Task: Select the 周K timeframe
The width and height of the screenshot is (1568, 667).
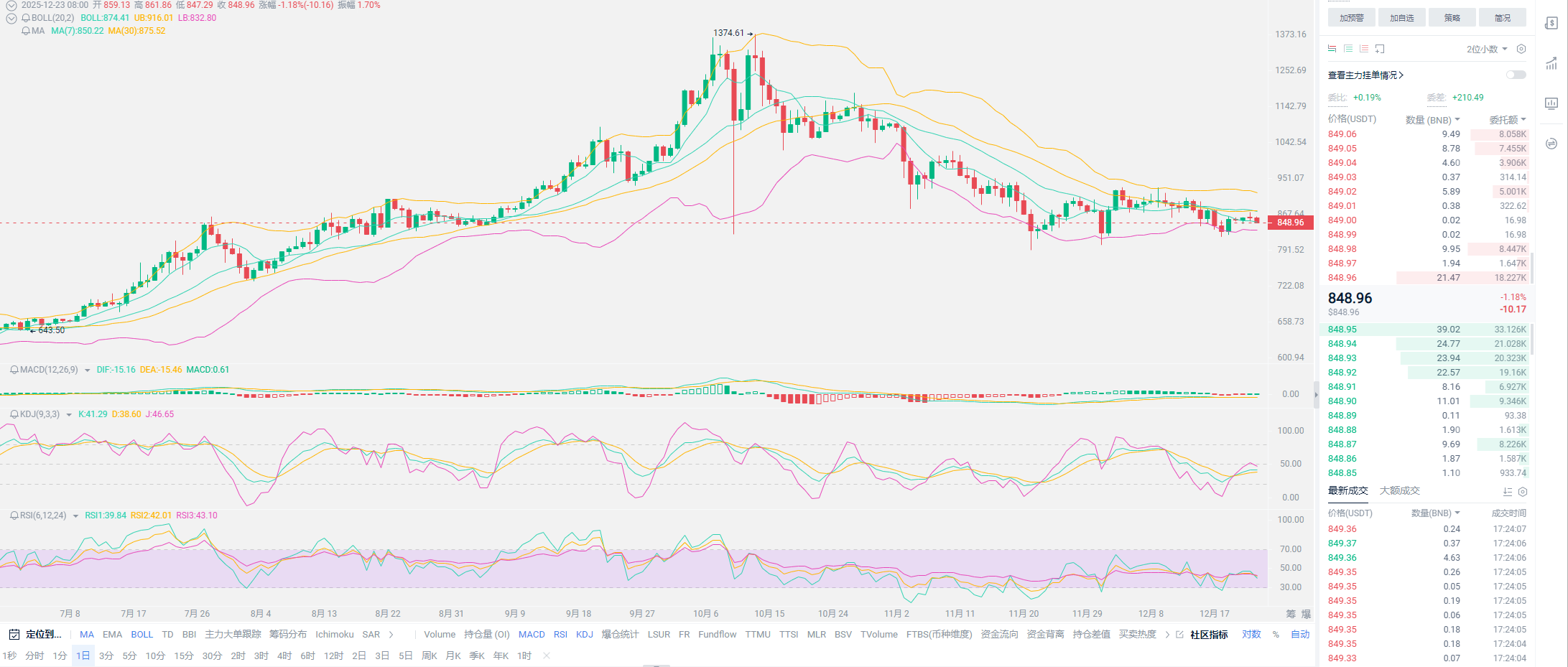Action: click(430, 656)
